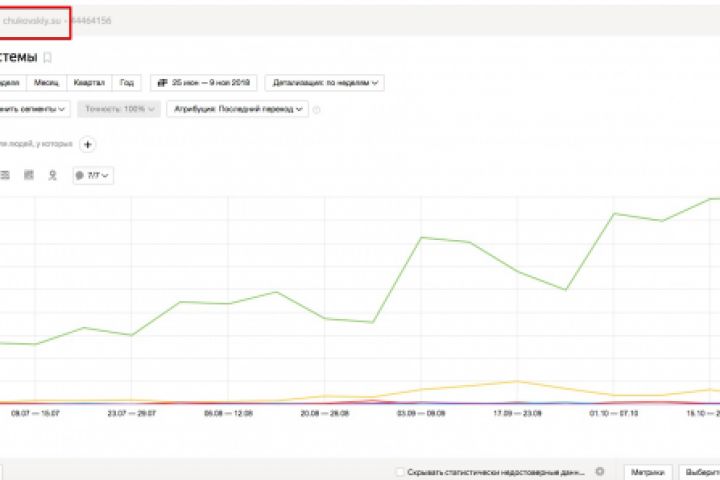Viewport: 720px width, 480px height.
Task: Open the calendar date range picker
Action: click(x=202, y=83)
